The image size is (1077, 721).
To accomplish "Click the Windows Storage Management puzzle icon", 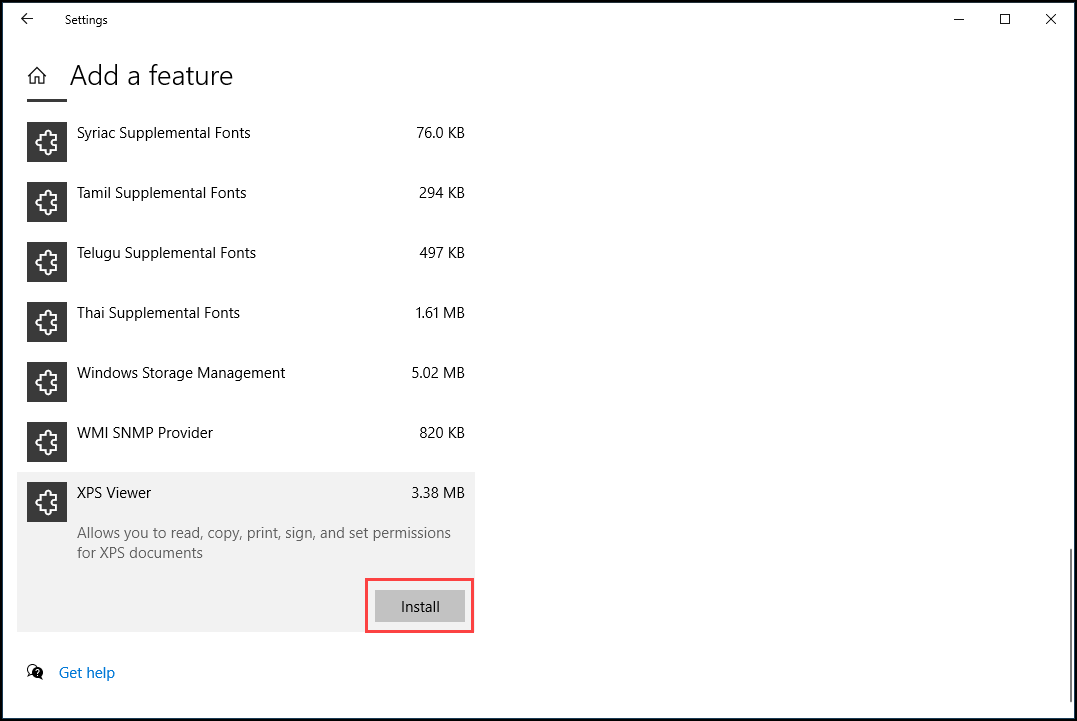I will (x=47, y=382).
